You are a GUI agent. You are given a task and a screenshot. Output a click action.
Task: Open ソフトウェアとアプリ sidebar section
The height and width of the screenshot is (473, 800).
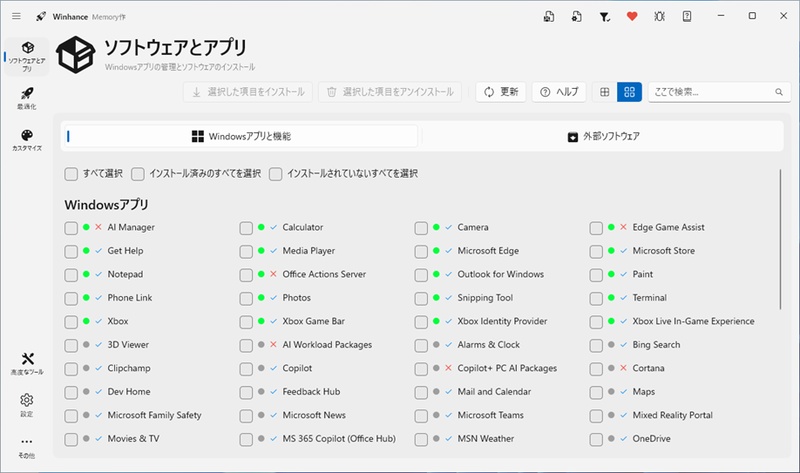[27, 57]
